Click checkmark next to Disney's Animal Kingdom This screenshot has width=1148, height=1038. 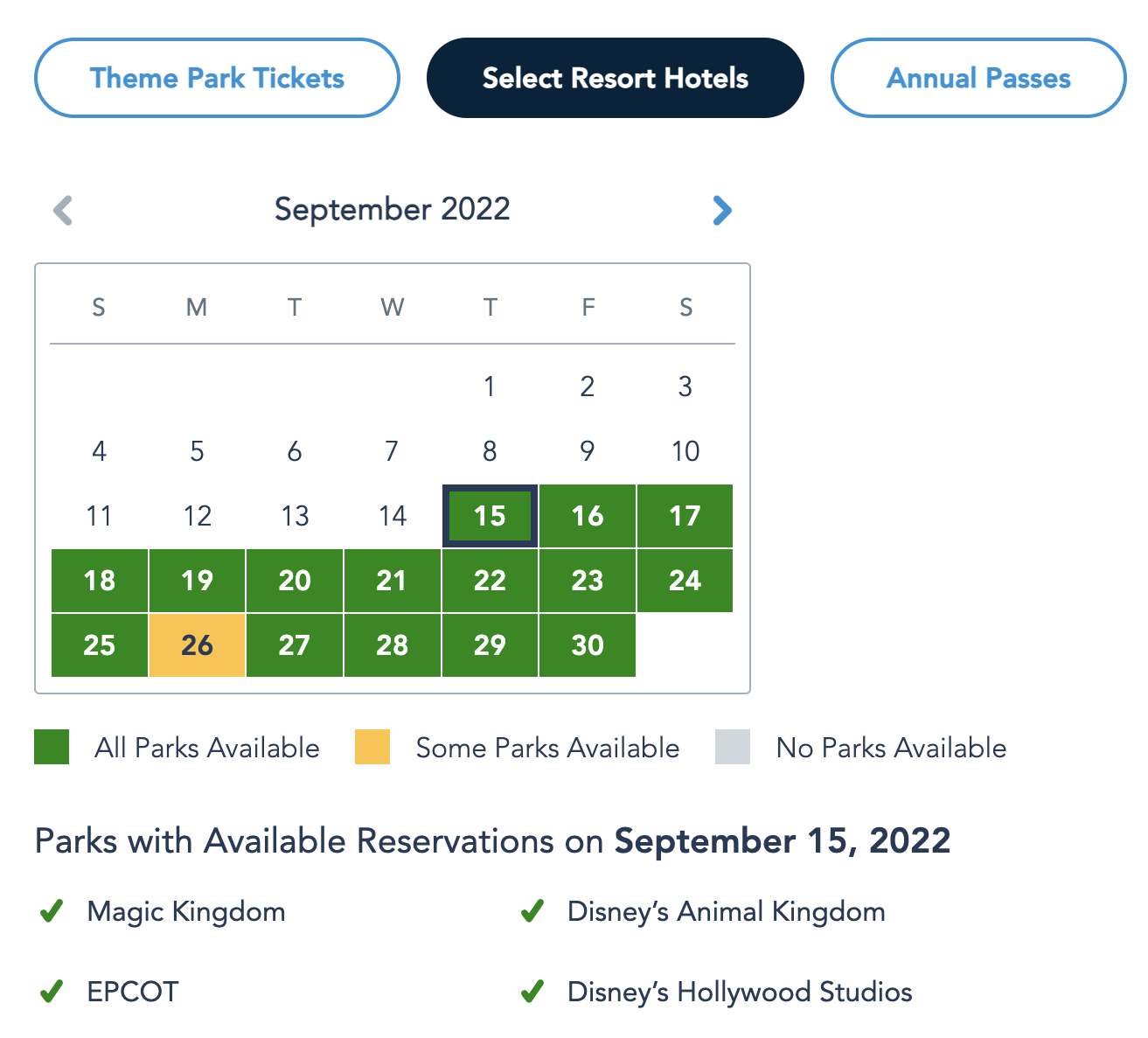coord(532,912)
